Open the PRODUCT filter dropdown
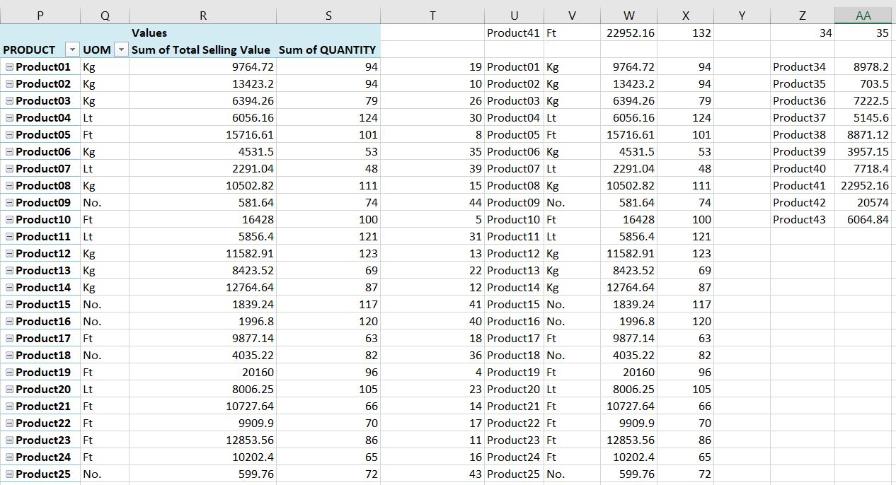896x485 pixels. [72, 50]
